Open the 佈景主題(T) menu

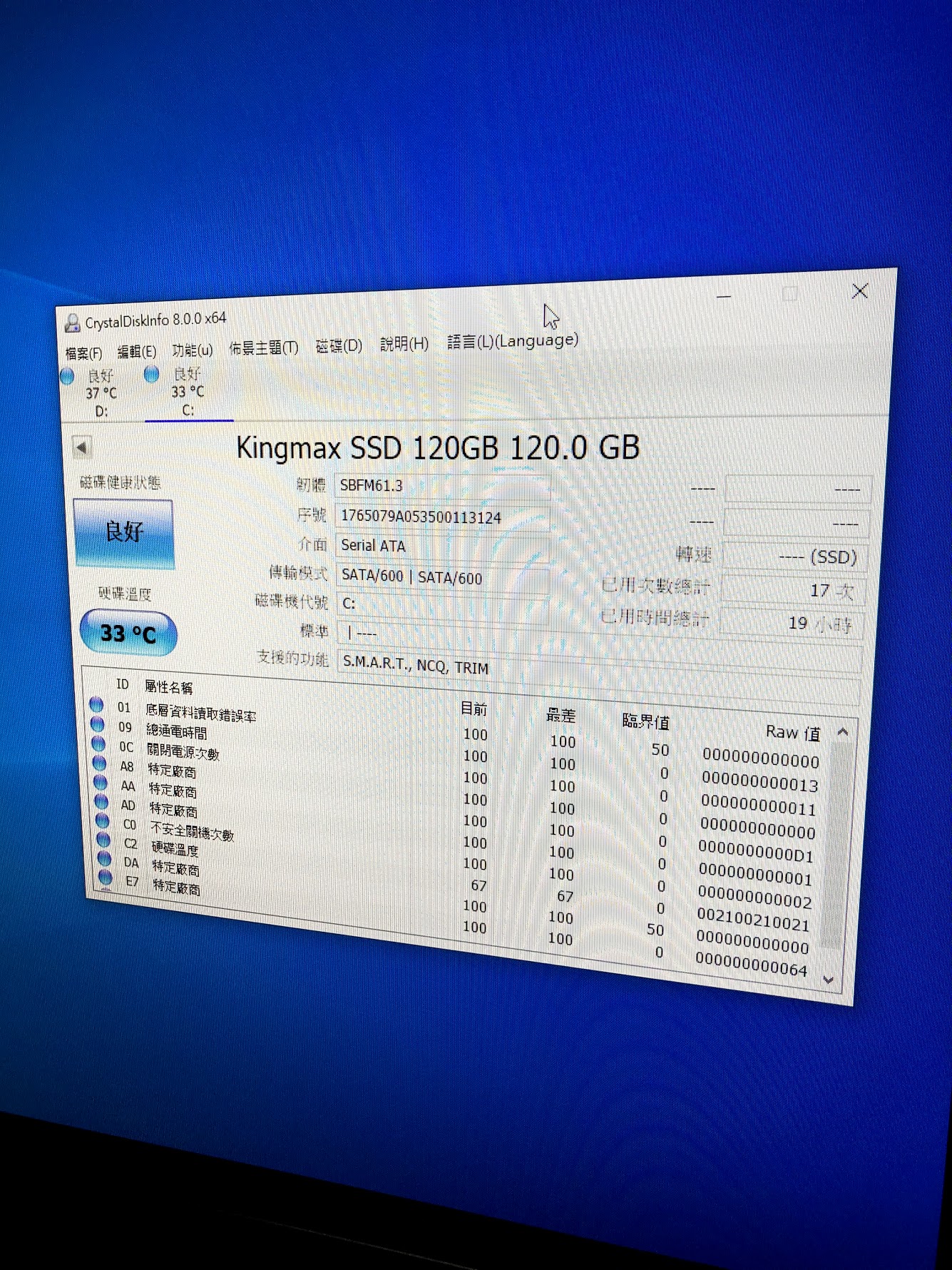tap(263, 348)
